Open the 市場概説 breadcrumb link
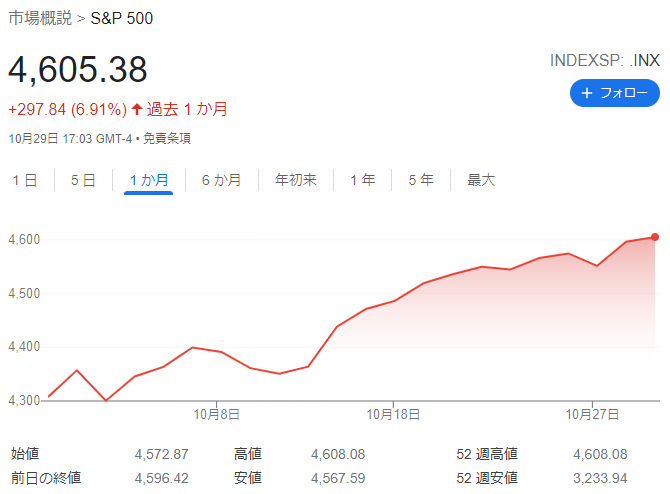The image size is (670, 494). [40, 18]
